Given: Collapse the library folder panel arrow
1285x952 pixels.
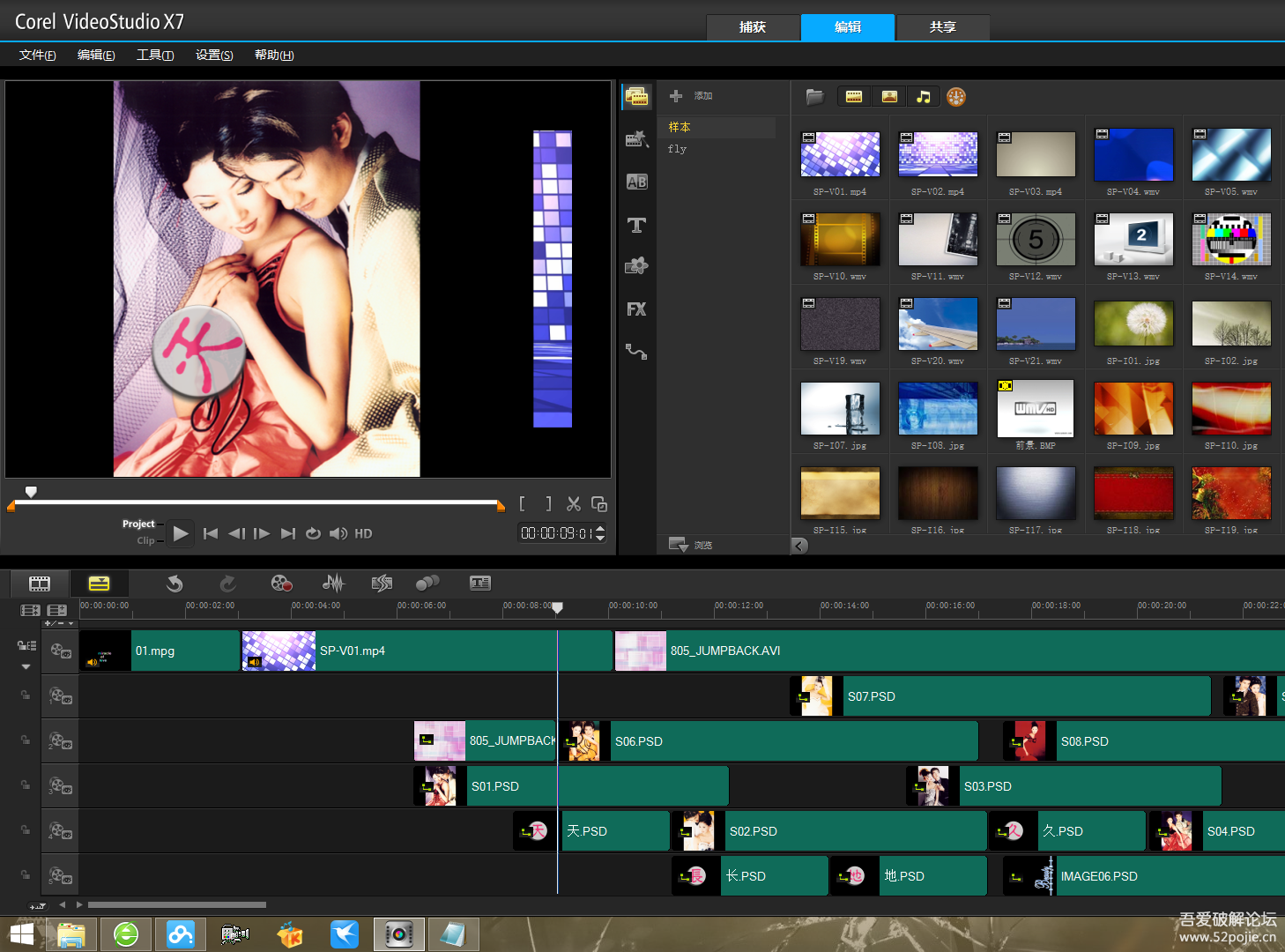Looking at the screenshot, I should tap(799, 546).
